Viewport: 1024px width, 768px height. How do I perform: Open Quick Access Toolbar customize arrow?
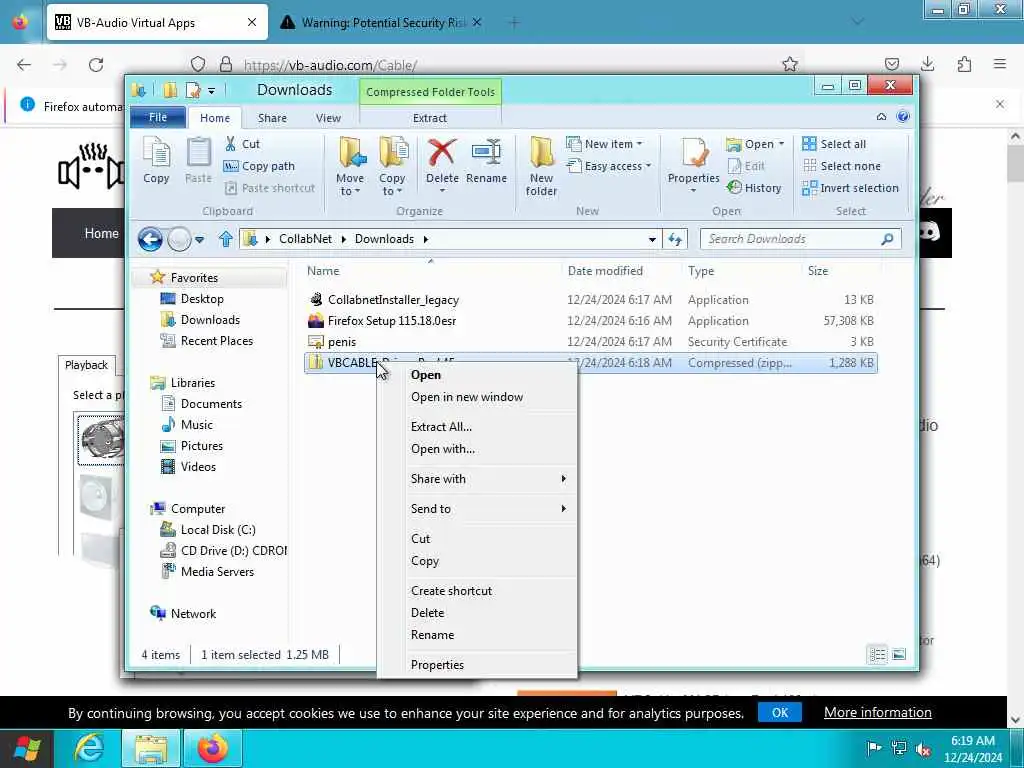212,91
